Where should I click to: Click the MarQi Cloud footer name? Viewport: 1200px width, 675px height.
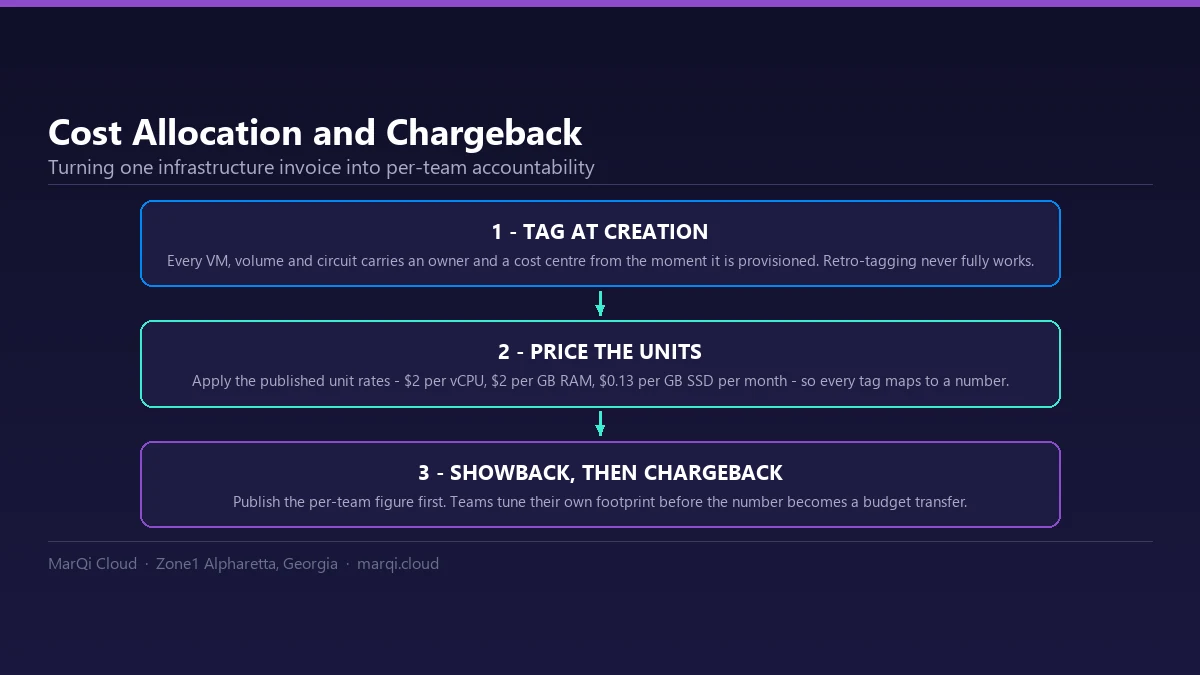pos(92,564)
